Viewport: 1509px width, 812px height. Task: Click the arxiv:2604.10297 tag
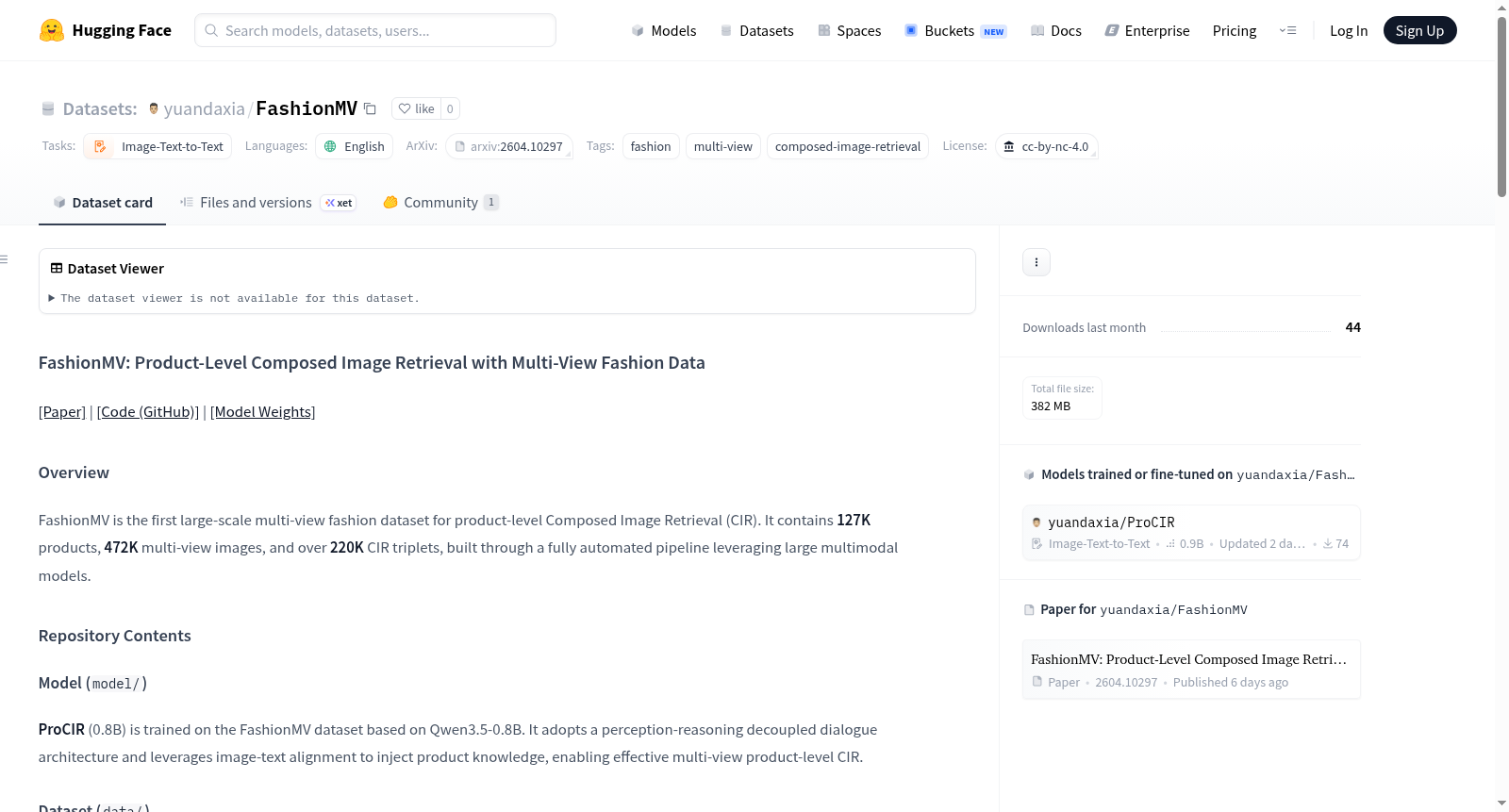coord(509,146)
